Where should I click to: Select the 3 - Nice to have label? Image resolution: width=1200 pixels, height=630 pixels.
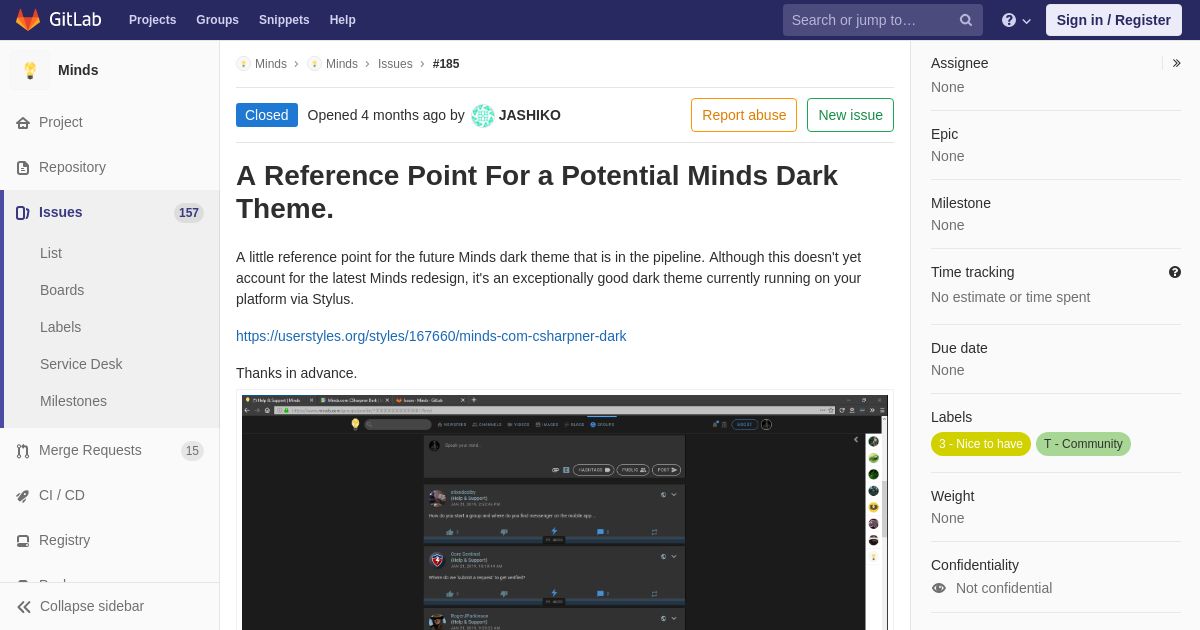pos(981,444)
